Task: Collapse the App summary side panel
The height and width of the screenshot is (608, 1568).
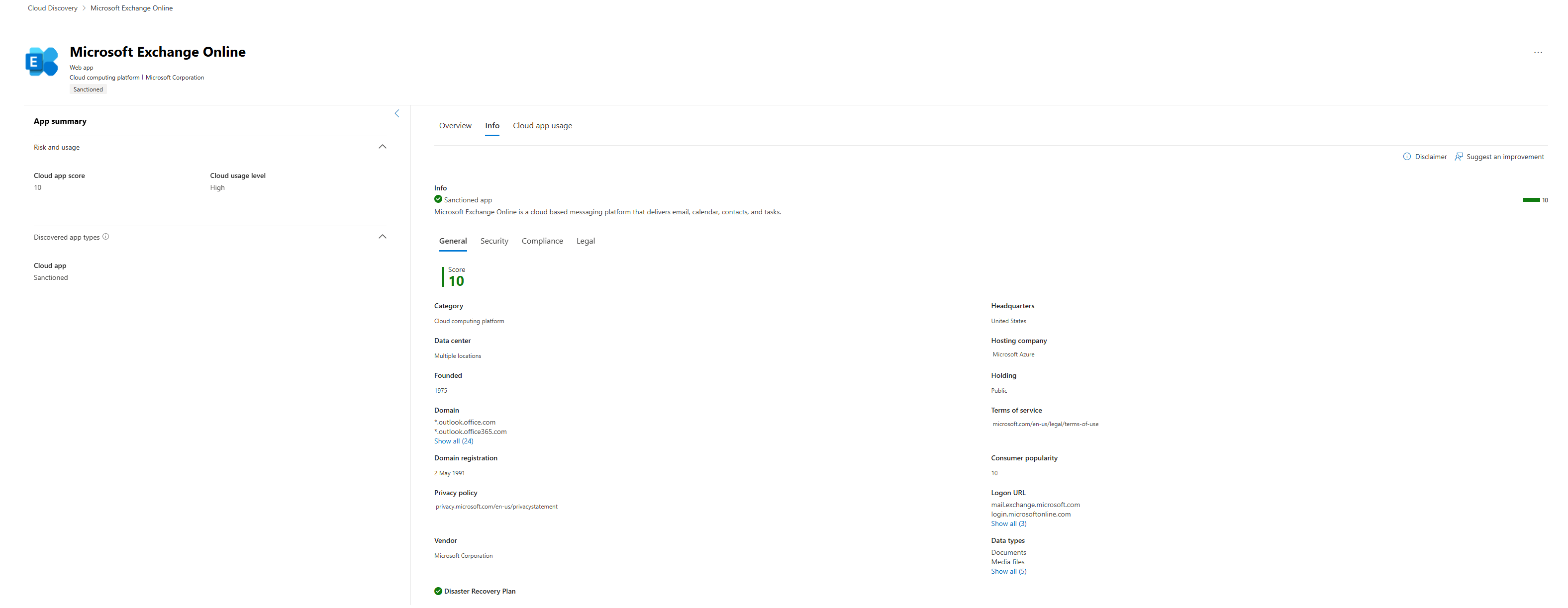Action: (397, 114)
